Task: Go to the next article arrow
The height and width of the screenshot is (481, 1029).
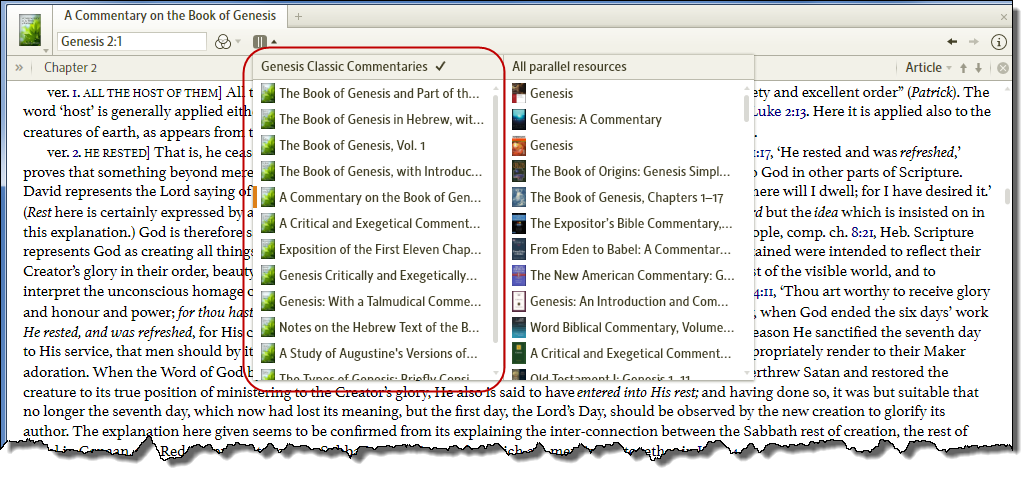Action: point(978,68)
